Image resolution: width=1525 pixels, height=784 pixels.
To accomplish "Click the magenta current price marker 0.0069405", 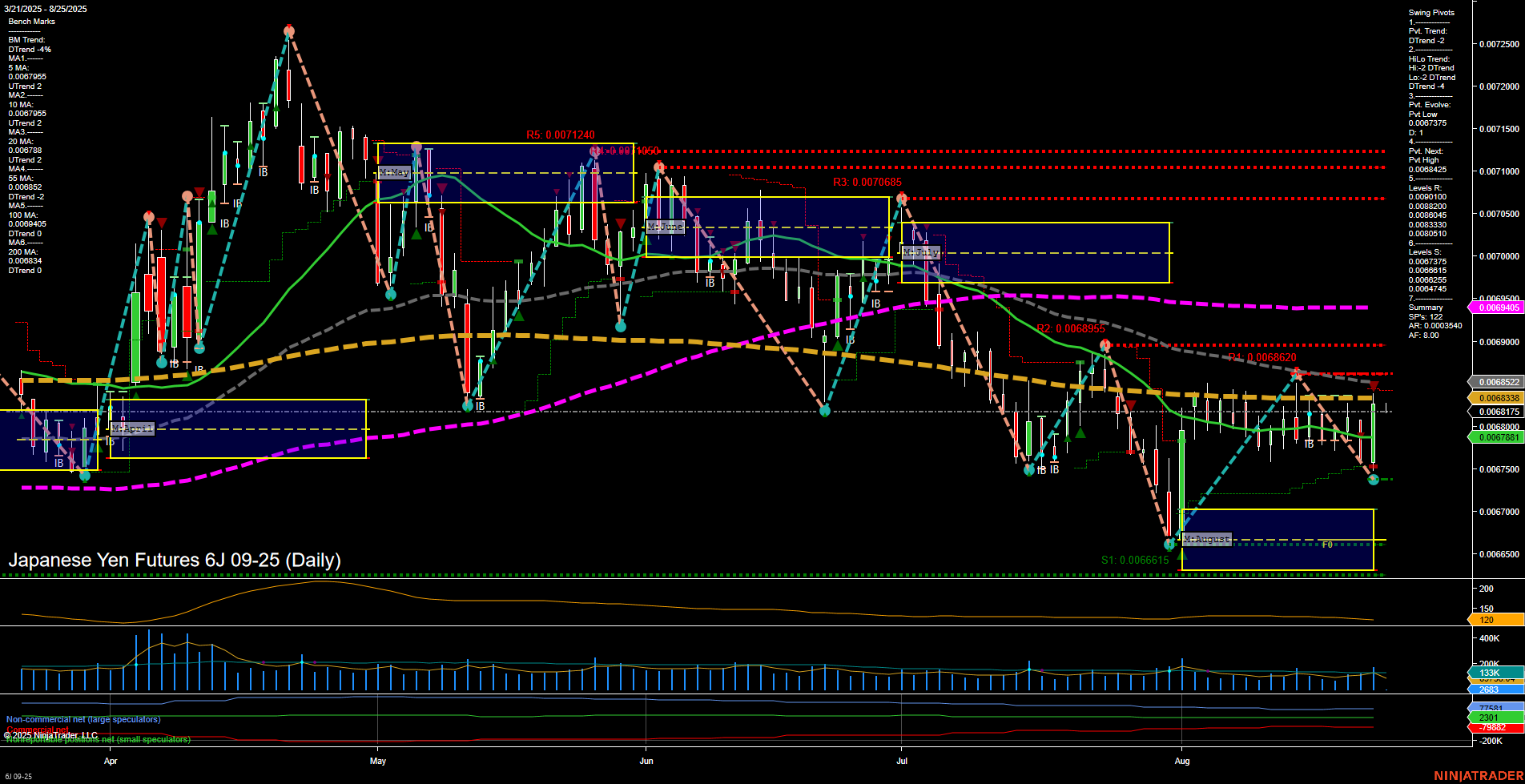I will [1495, 307].
